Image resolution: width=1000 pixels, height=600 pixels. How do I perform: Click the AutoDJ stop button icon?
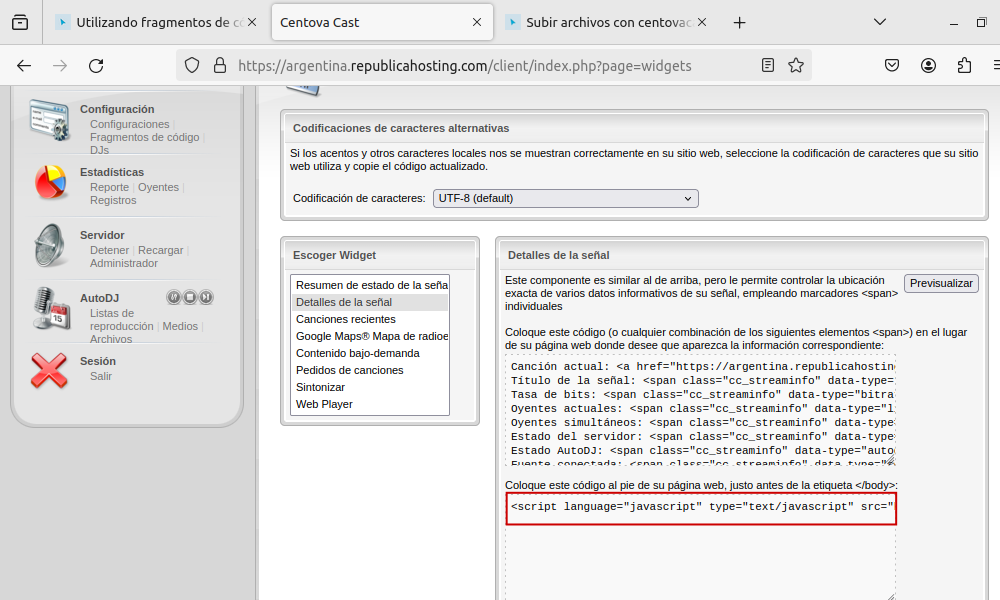(190, 297)
